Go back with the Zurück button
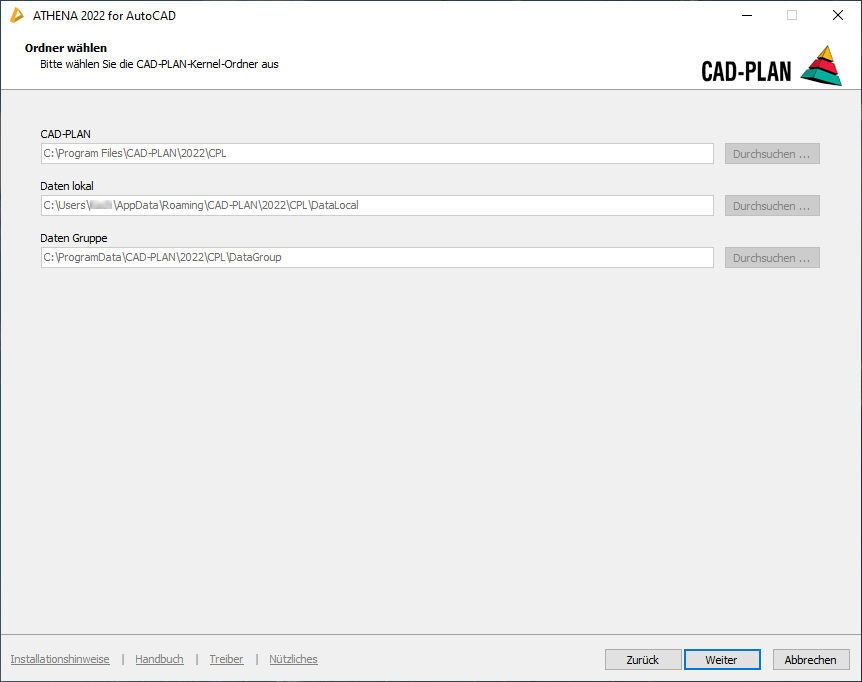 [643, 660]
